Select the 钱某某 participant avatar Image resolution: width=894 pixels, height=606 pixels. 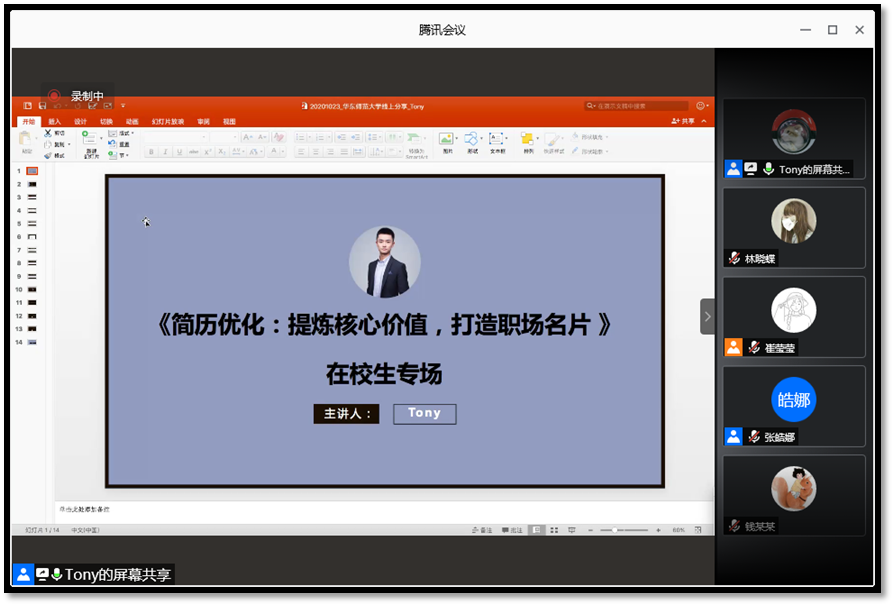793,488
